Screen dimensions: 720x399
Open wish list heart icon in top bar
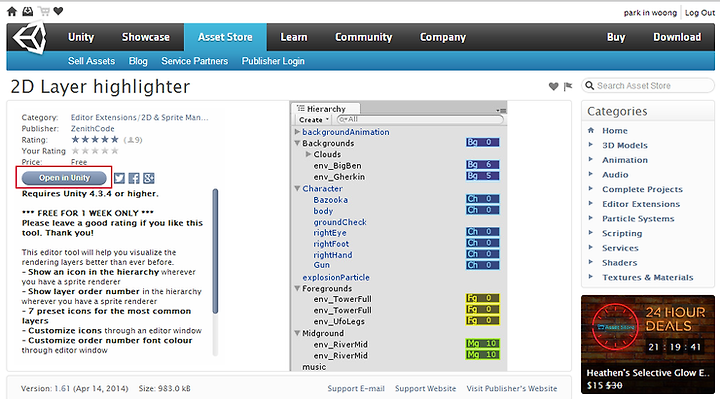pyautogui.click(x=58, y=11)
